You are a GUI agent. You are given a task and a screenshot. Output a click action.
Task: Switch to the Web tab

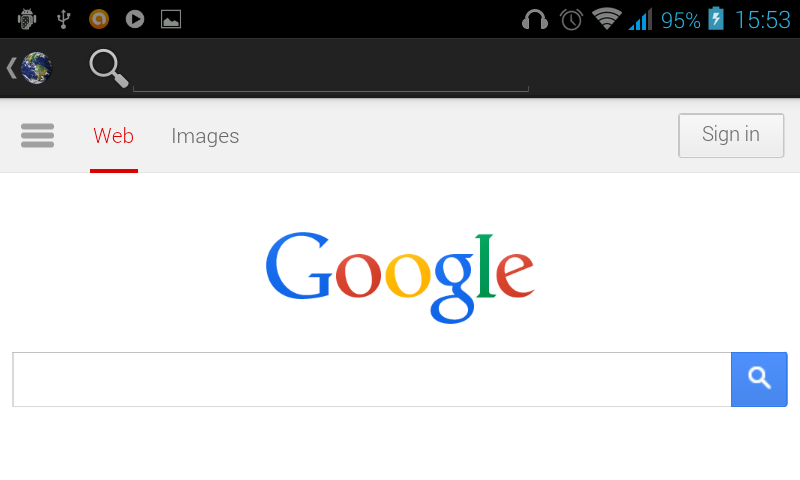tap(113, 136)
